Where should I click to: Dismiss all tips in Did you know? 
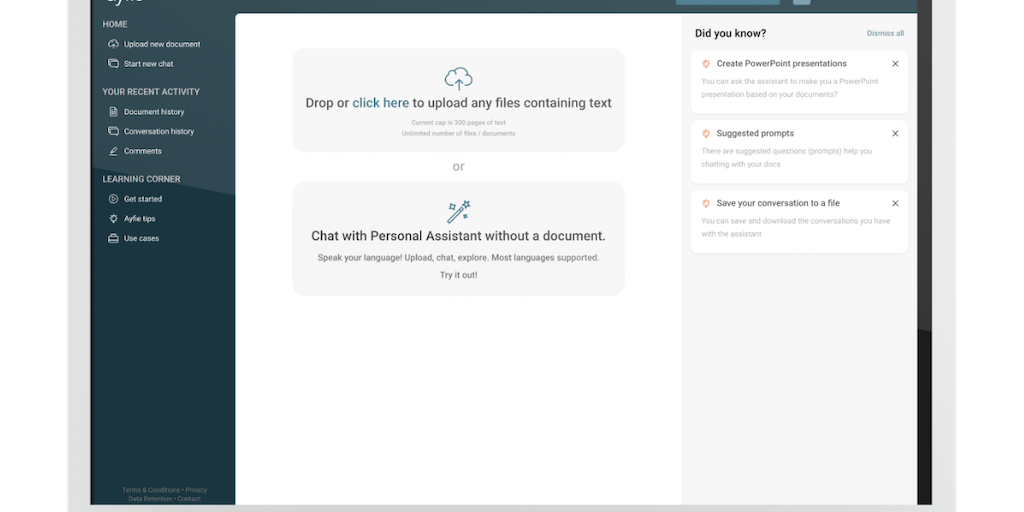pyautogui.click(x=885, y=33)
